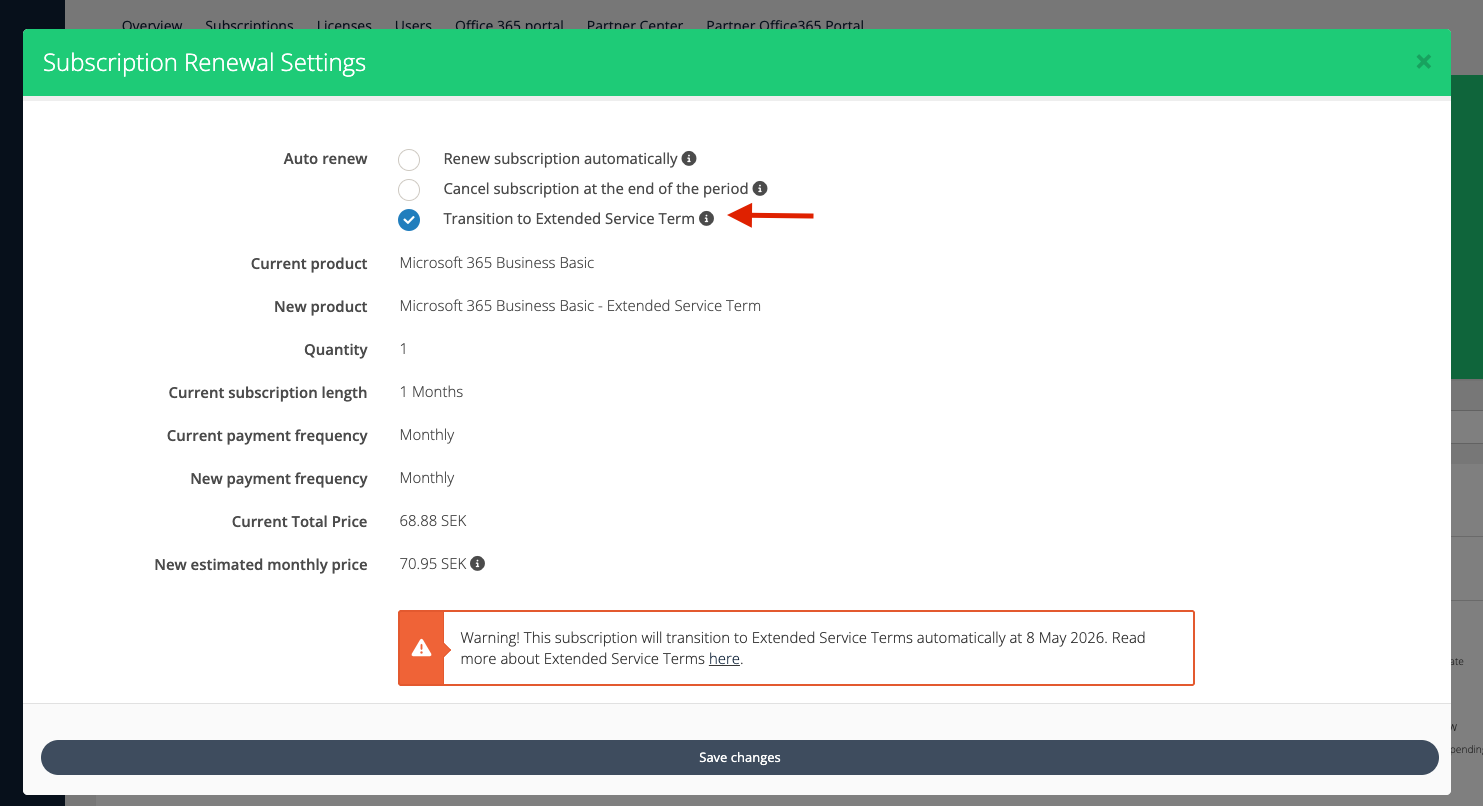
Task: Click info icon beside Renew subscription automatically
Action: (689, 159)
